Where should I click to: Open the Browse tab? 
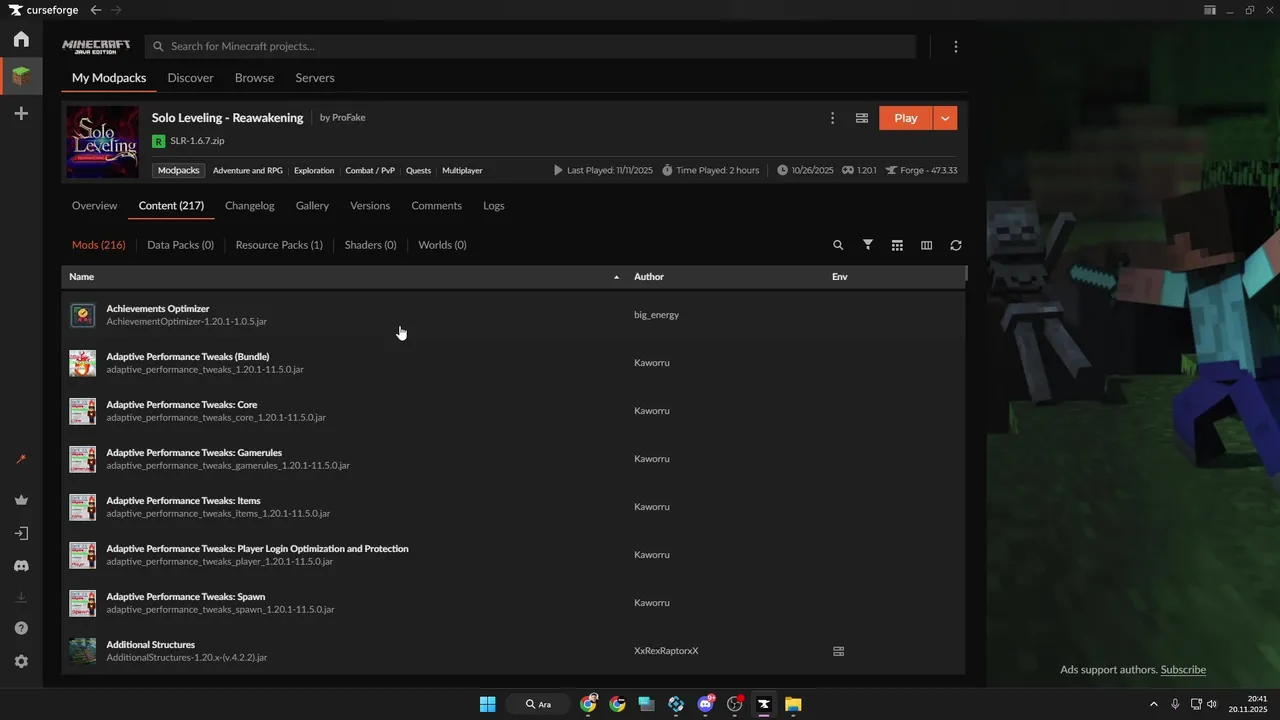point(254,78)
